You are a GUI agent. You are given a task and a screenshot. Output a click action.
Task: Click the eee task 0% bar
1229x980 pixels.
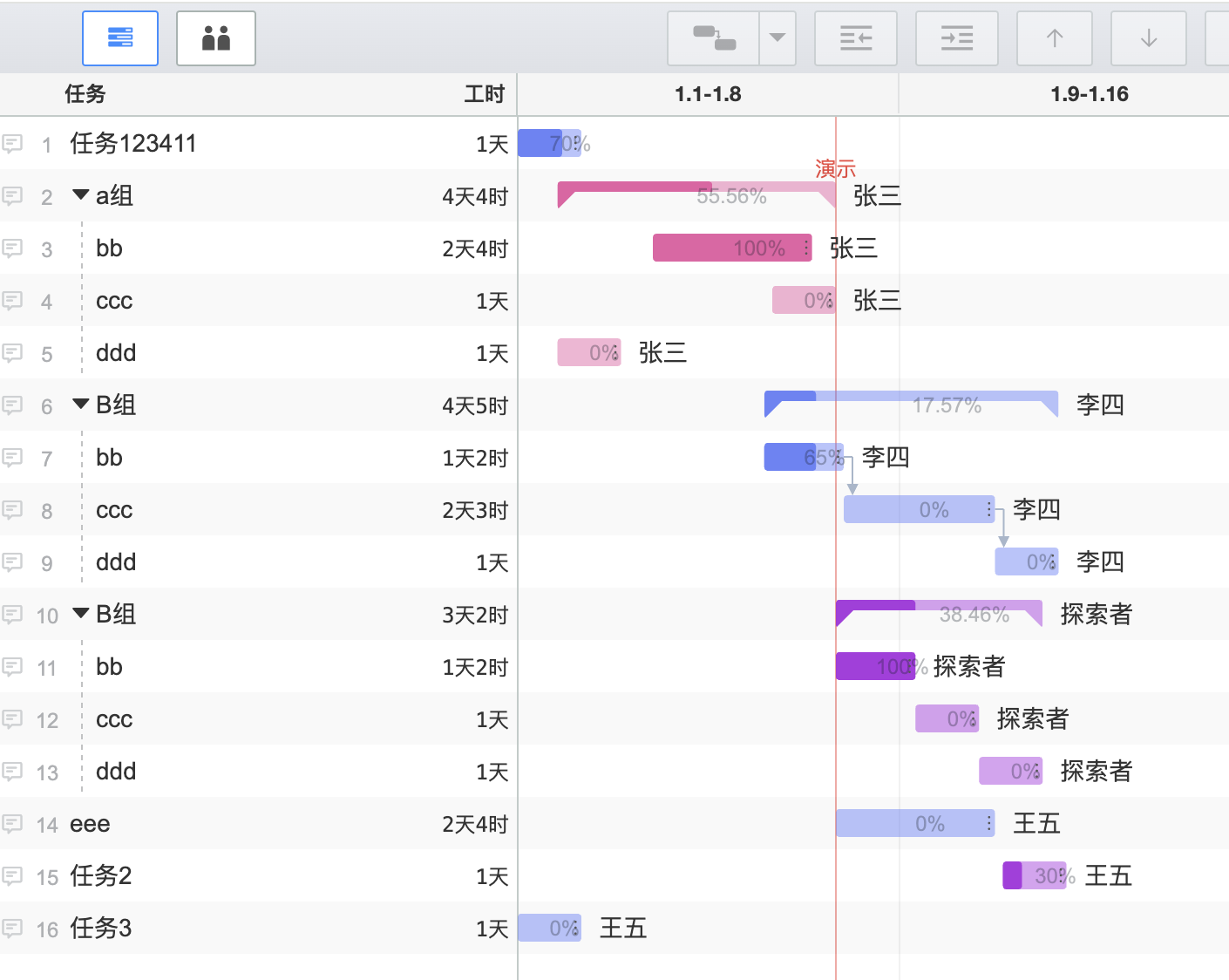pyautogui.click(x=915, y=823)
